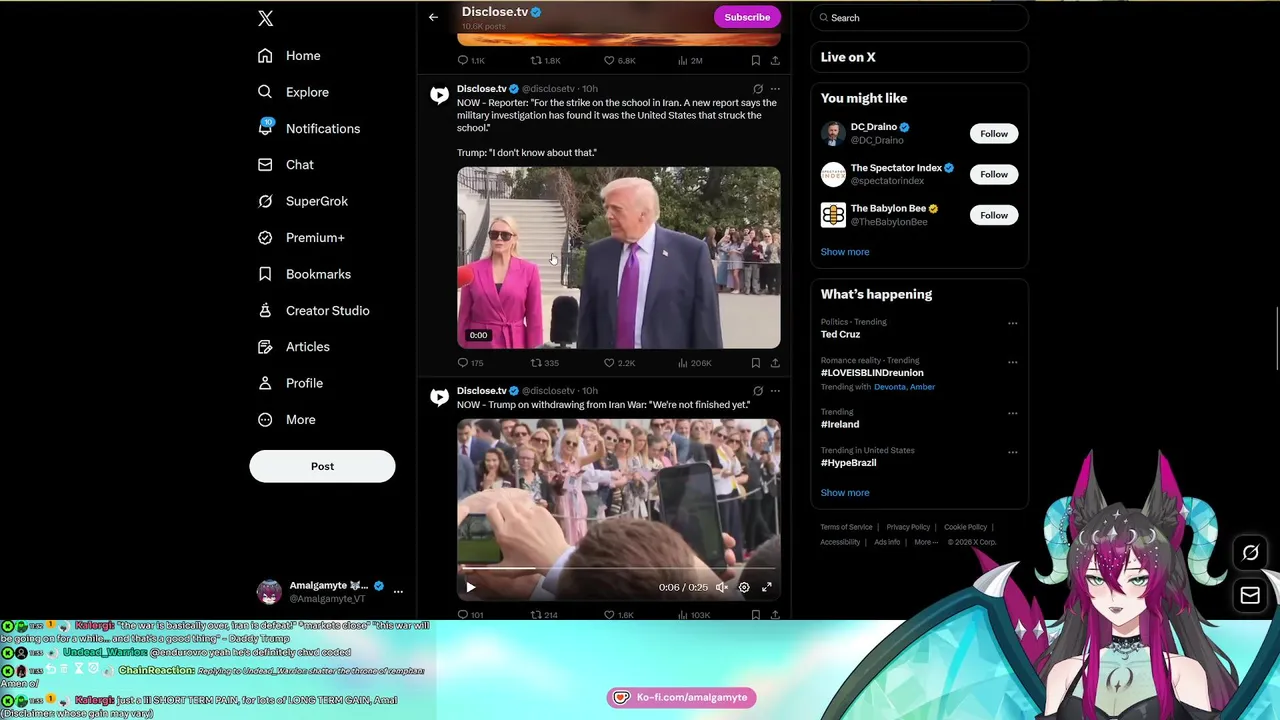Image resolution: width=1280 pixels, height=720 pixels.
Task: Click Grok icon on the Iran War withdrawal post
Action: pos(758,391)
